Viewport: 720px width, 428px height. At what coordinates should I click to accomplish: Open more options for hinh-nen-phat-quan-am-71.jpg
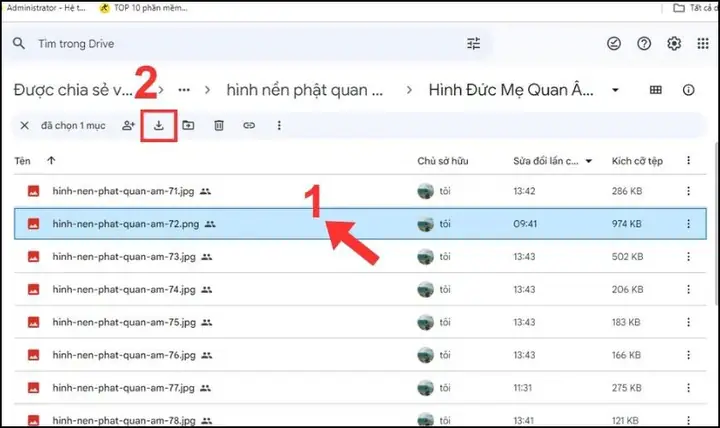click(x=688, y=191)
